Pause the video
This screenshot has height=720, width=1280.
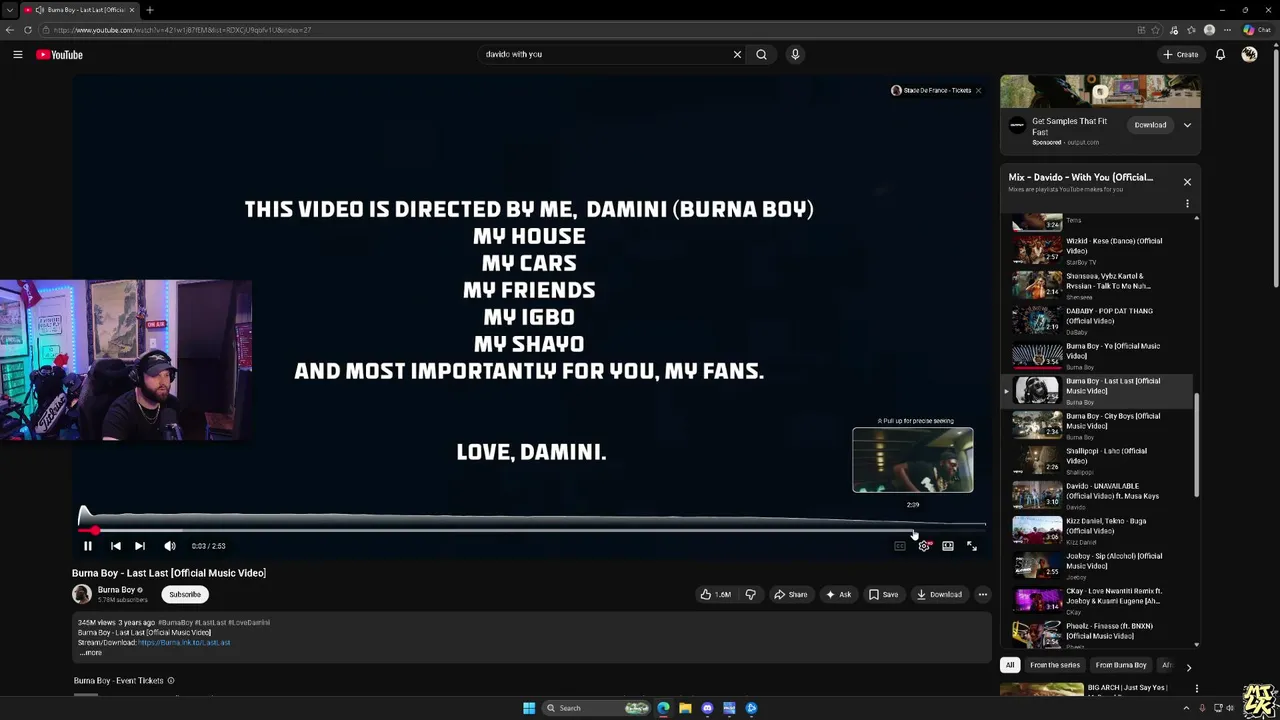[87, 546]
